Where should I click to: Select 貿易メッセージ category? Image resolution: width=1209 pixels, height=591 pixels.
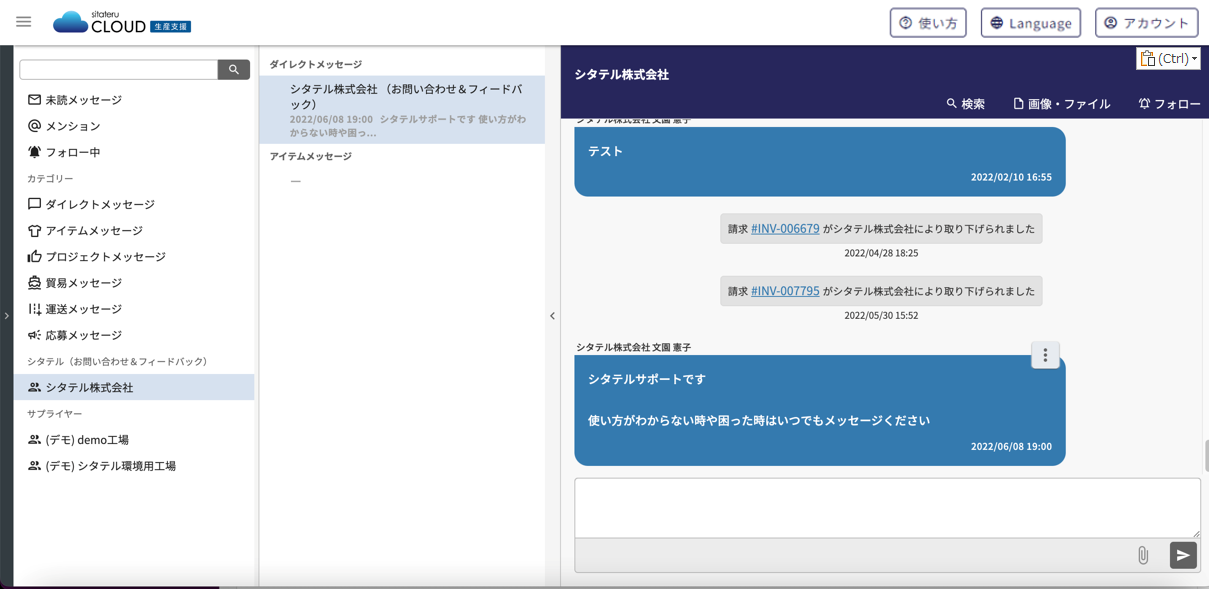(x=134, y=283)
